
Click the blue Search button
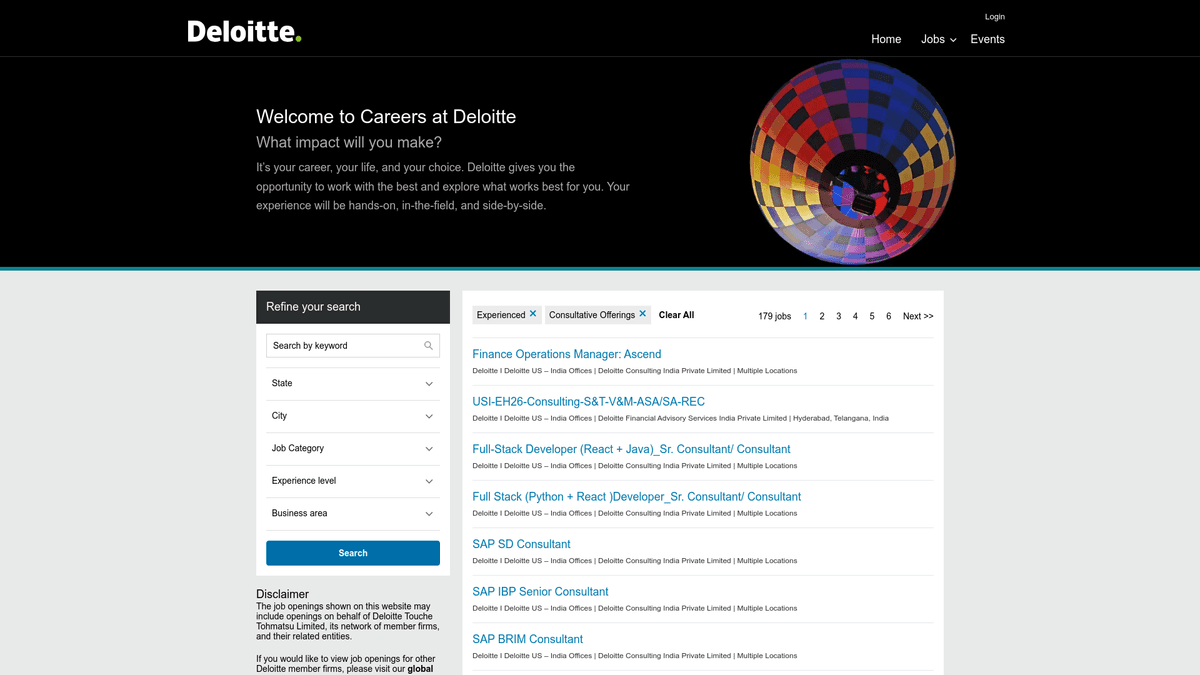(353, 553)
